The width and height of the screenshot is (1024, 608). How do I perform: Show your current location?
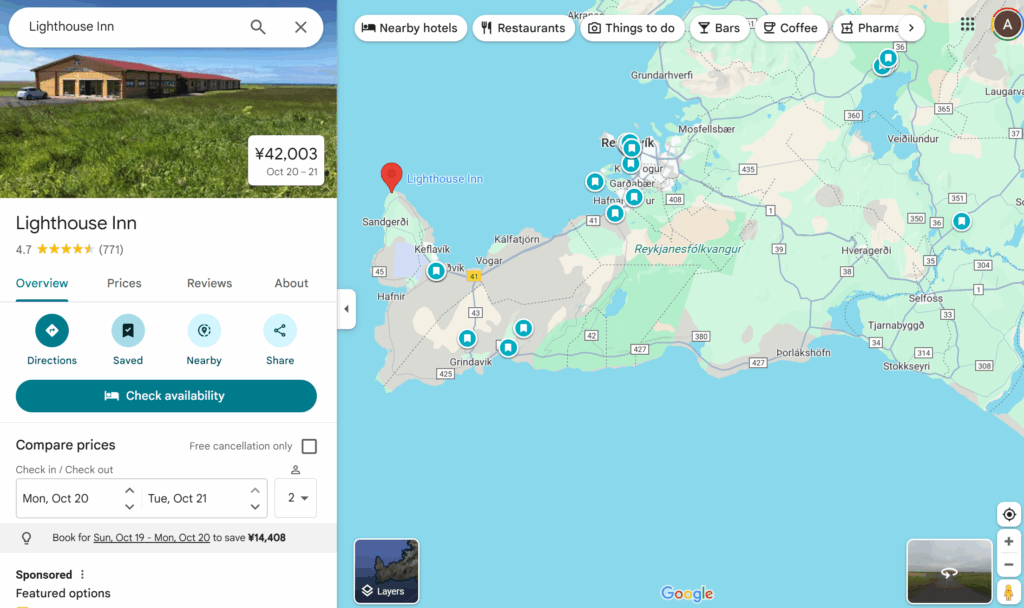click(1009, 515)
